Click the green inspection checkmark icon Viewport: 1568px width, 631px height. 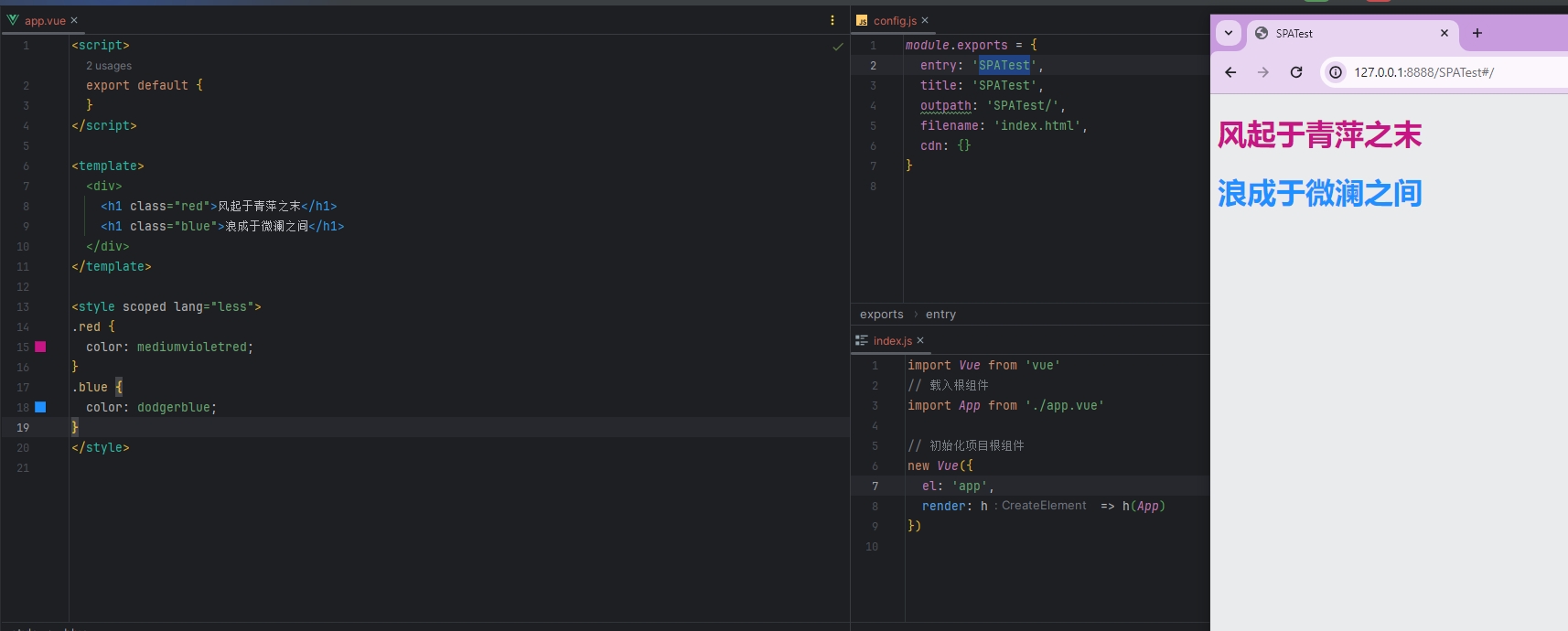(x=837, y=47)
